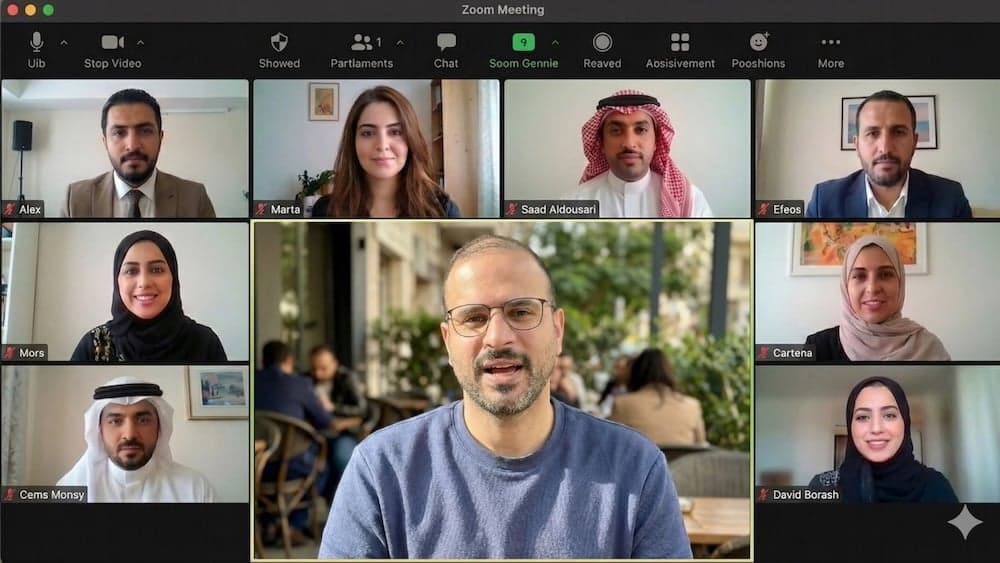Viewport: 1000px width, 563px height.
Task: Open the Chat bubble icon
Action: (446, 42)
